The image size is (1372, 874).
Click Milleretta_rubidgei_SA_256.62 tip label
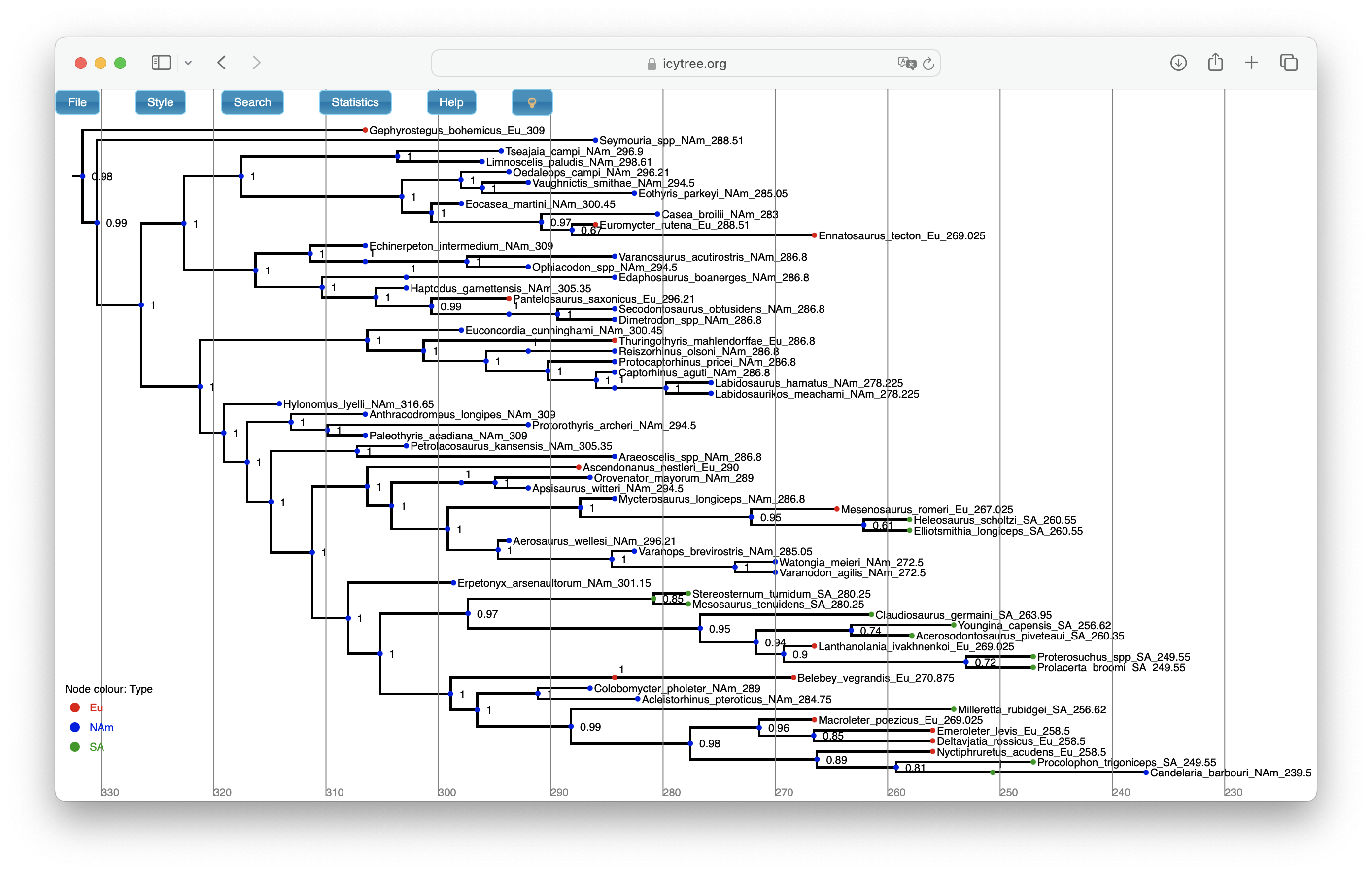click(x=1032, y=710)
